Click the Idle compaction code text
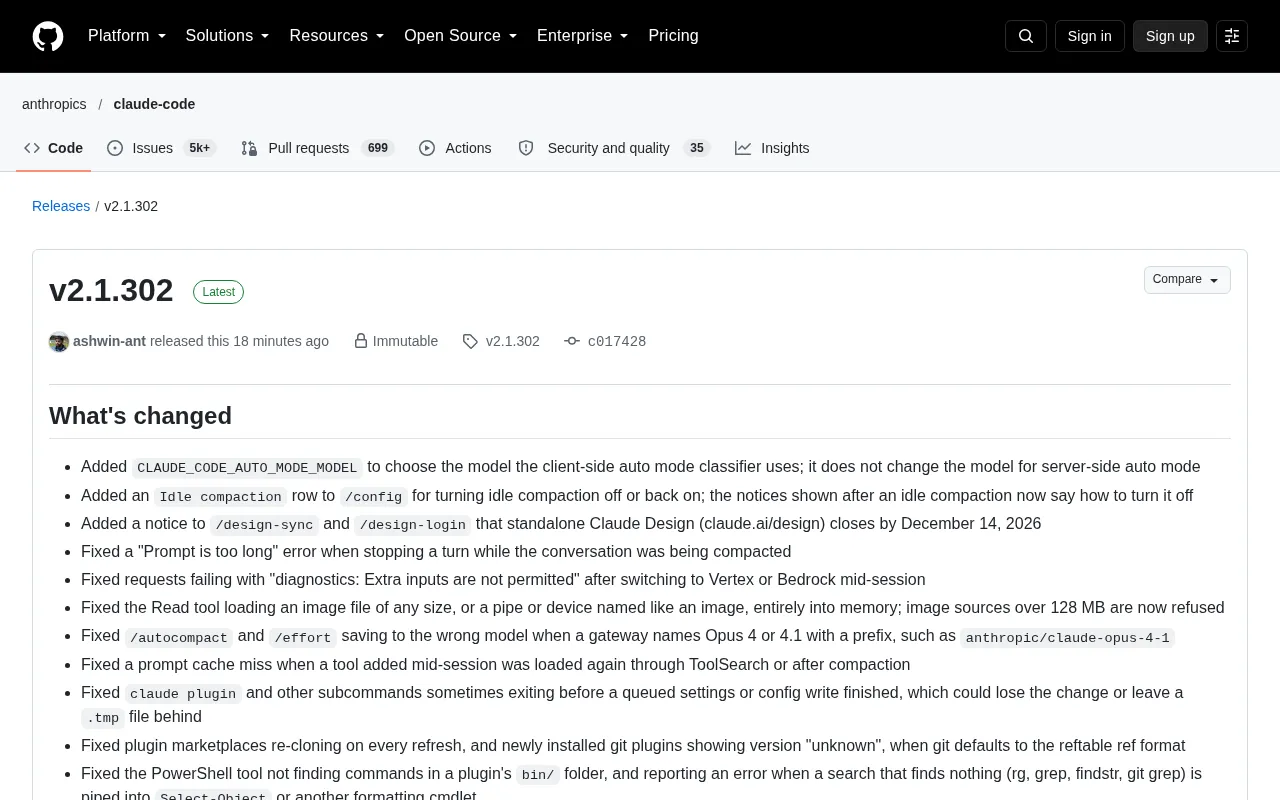1280x800 pixels. [220, 497]
